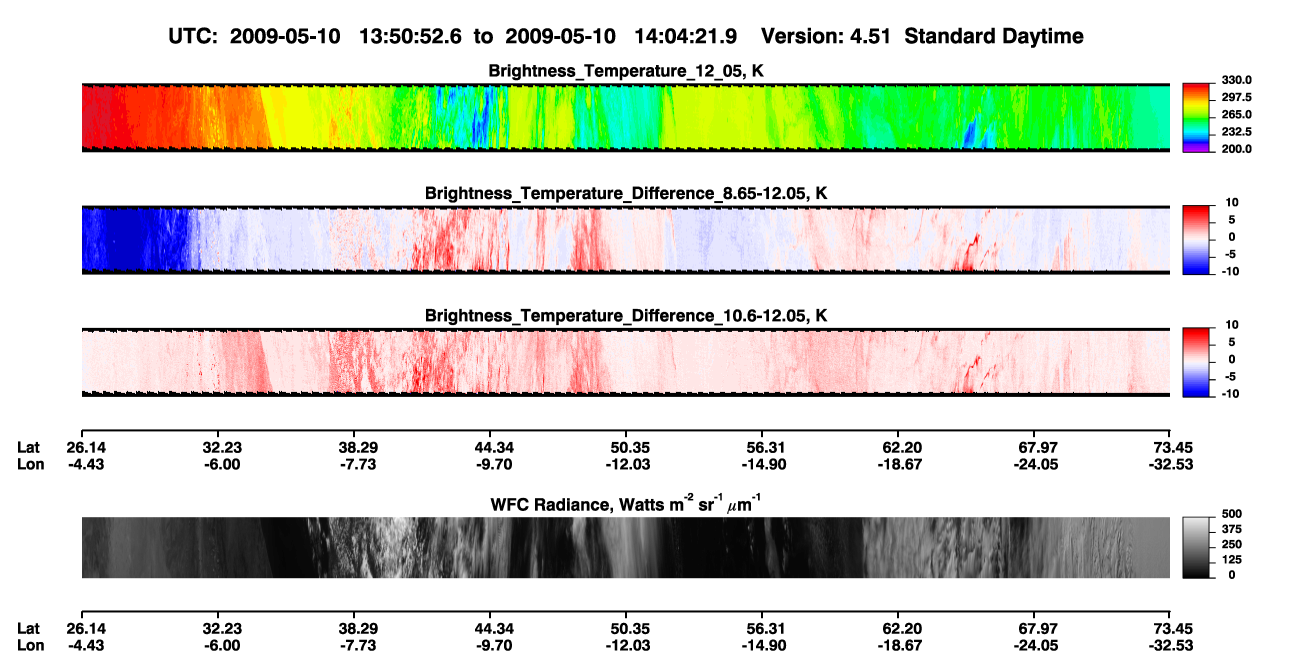Click the Brightness_Temperature_12_05 image strip
The width and height of the screenshot is (1300, 667).
pyautogui.click(x=625, y=117)
